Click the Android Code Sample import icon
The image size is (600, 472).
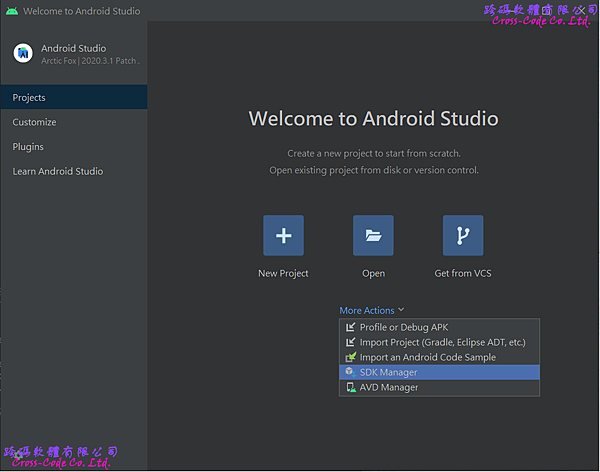(x=350, y=357)
